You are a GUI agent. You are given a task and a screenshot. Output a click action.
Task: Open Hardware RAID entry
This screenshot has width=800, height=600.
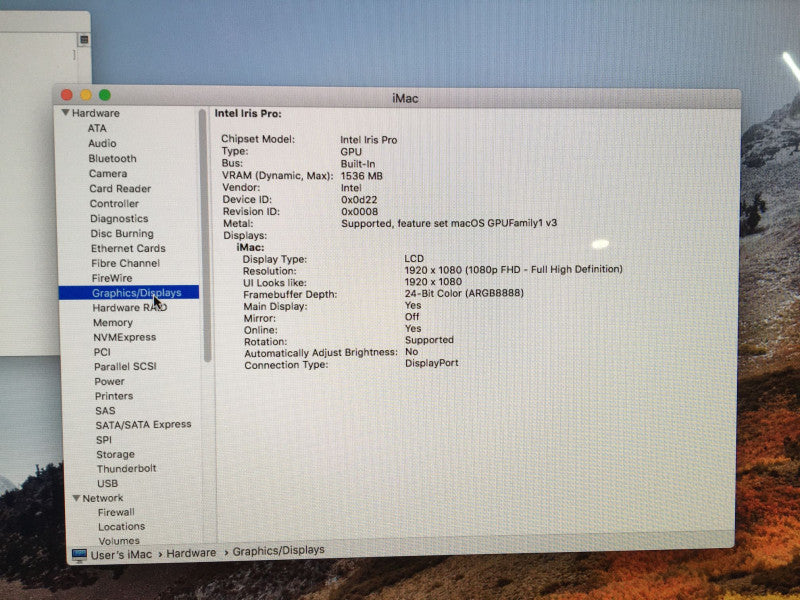pyautogui.click(x=130, y=308)
